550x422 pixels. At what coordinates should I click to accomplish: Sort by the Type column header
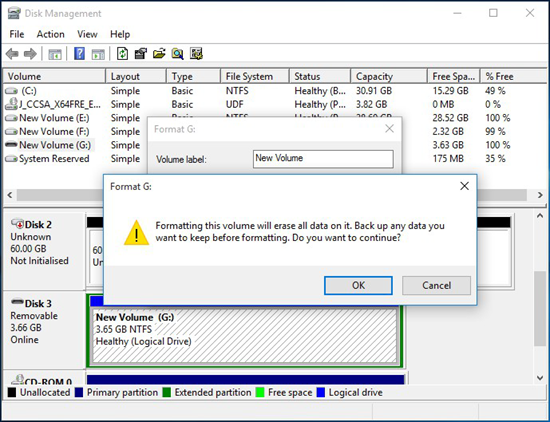click(193, 76)
